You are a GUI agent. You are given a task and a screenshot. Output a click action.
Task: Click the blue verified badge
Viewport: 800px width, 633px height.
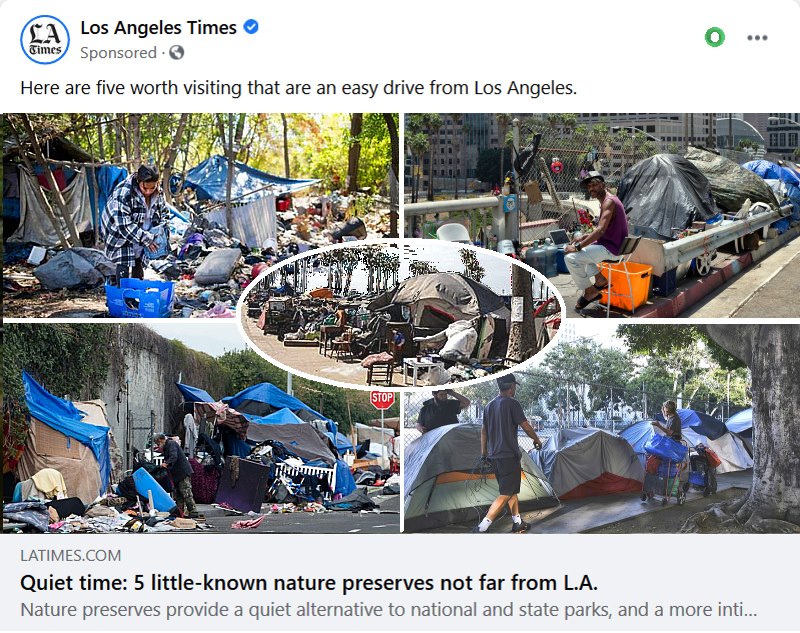point(251,27)
